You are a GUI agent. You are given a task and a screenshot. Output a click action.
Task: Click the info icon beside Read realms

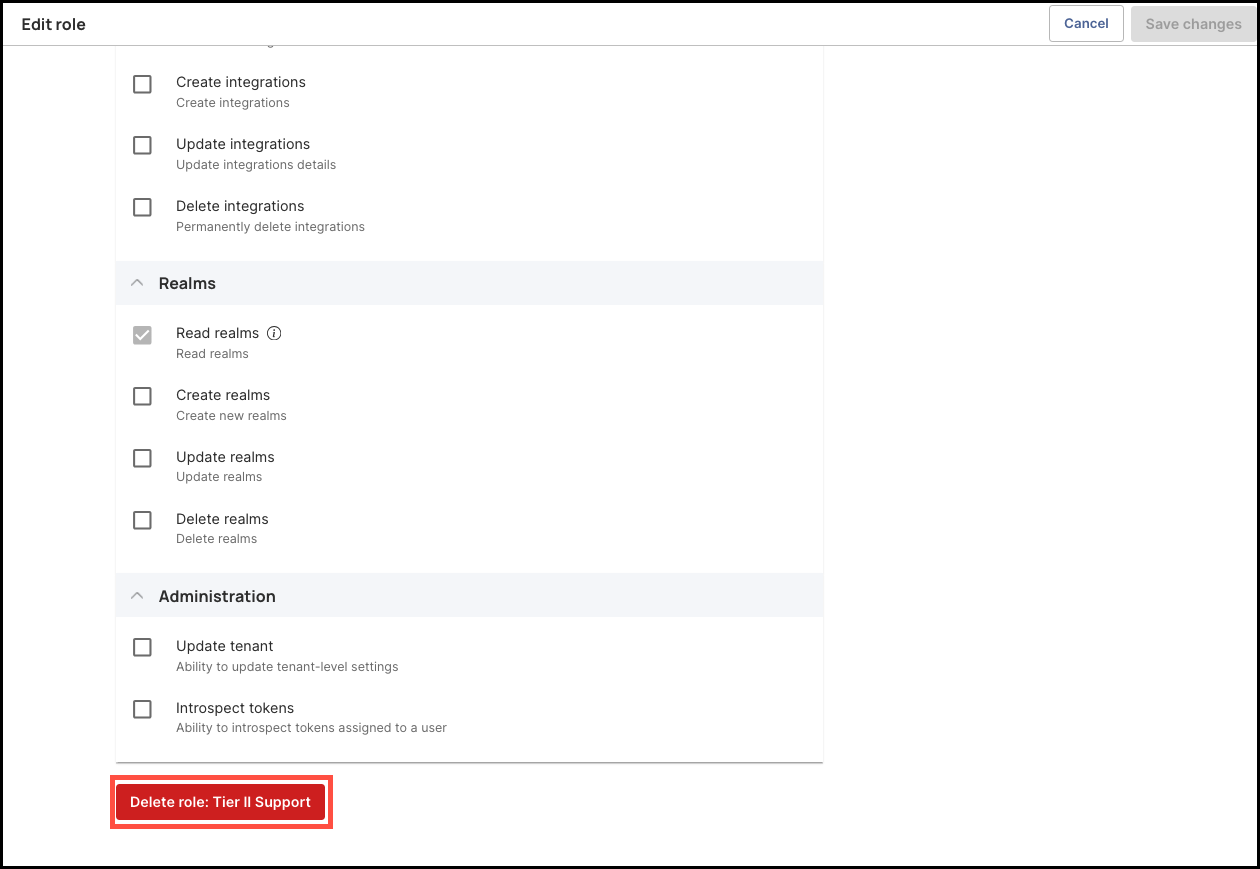pos(274,333)
